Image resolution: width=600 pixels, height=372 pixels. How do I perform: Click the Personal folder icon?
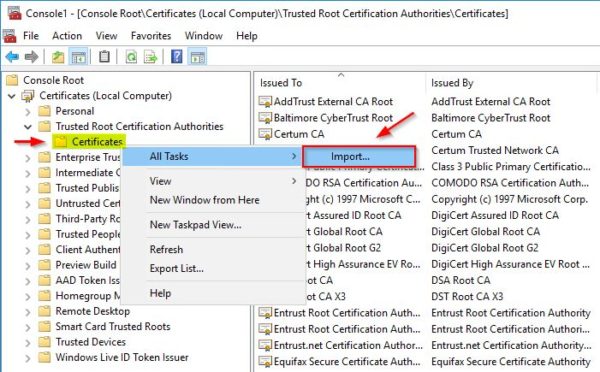(x=44, y=111)
